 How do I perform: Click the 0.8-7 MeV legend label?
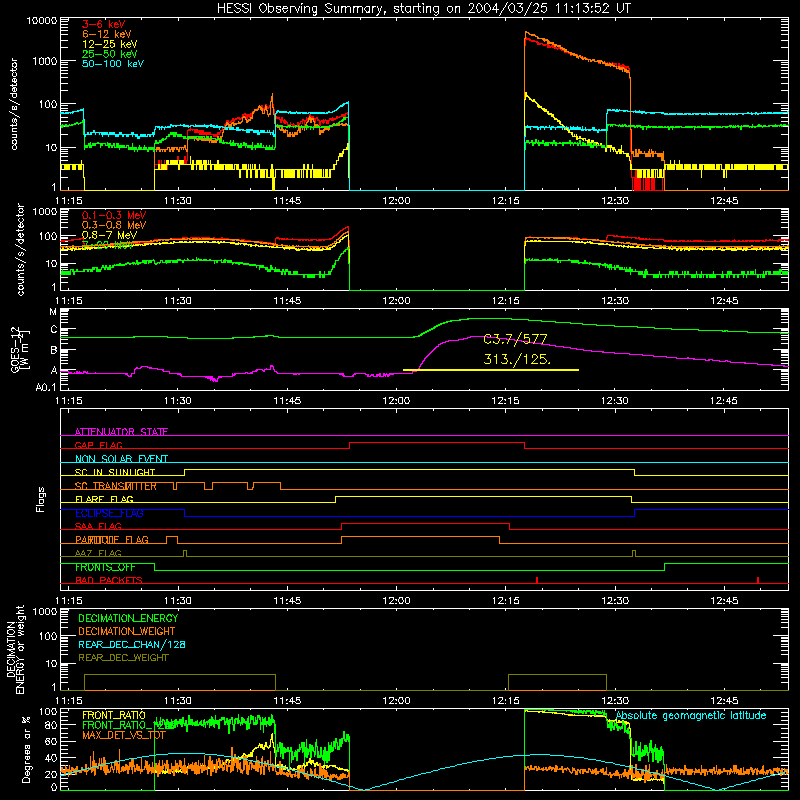tap(109, 235)
